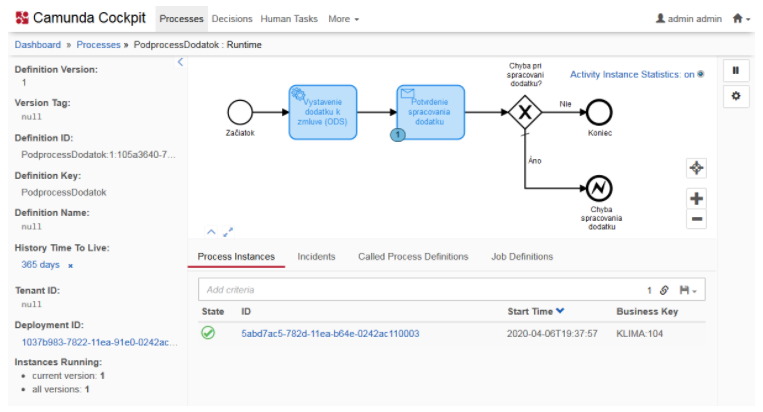Go to Dashboard via the breadcrumb
Viewport: 763px width, 412px height.
click(37, 45)
